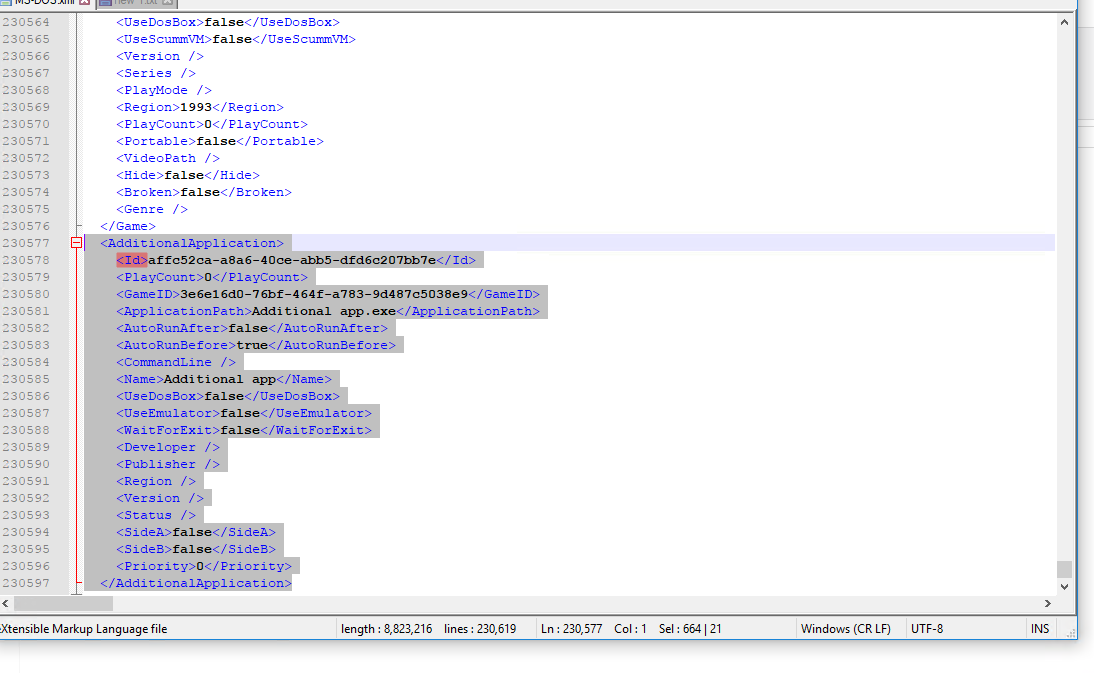Click the SideB false line

[196, 549]
